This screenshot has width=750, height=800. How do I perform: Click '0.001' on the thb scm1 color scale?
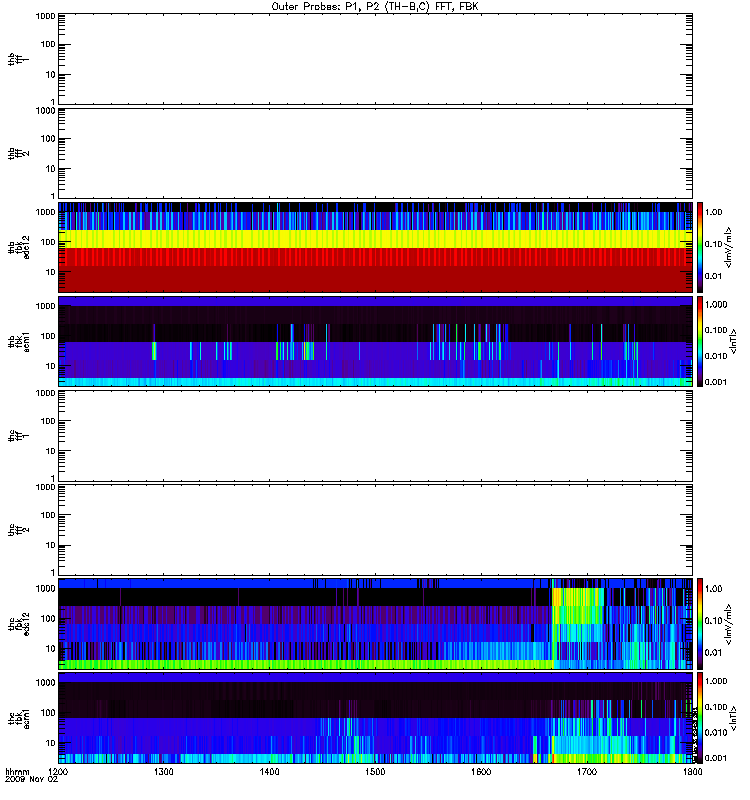point(716,382)
